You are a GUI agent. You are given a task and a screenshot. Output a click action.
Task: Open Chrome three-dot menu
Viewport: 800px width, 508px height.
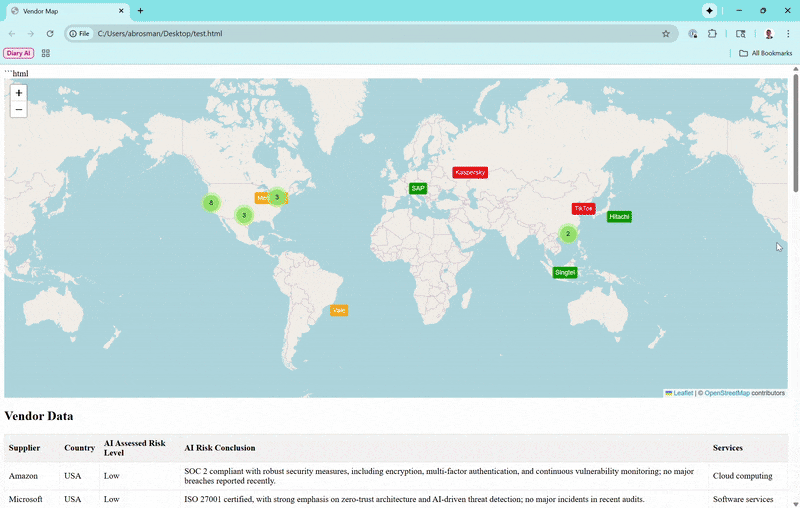tap(788, 34)
